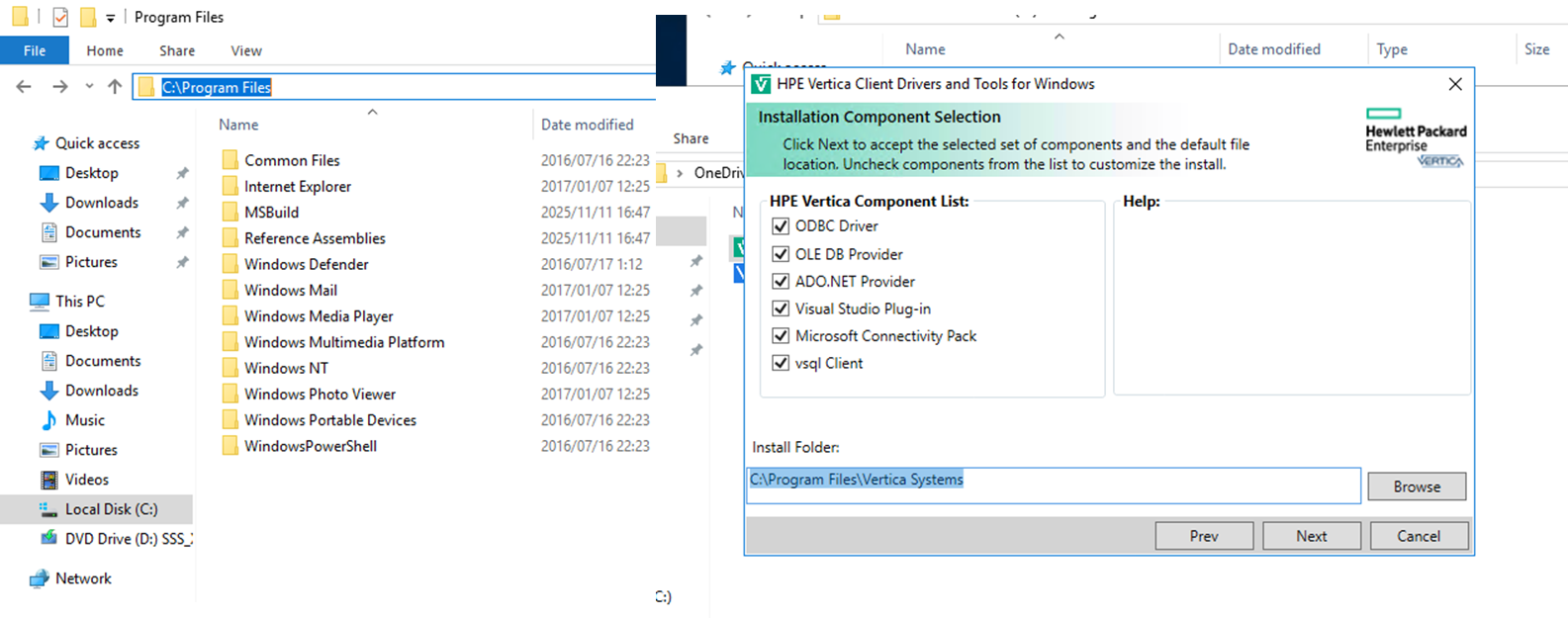The image size is (1568, 618).
Task: Select the Windows Defender folder icon
Action: (x=231, y=264)
